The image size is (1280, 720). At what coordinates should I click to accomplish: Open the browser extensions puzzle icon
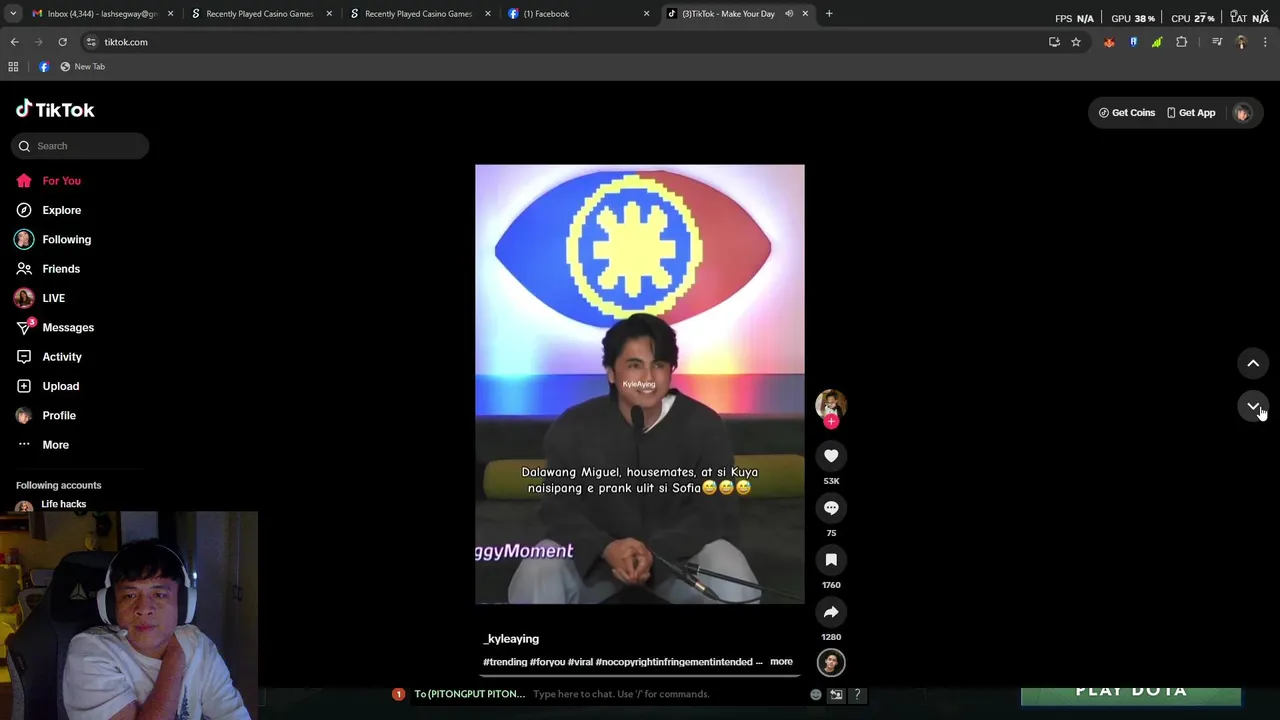1181,42
